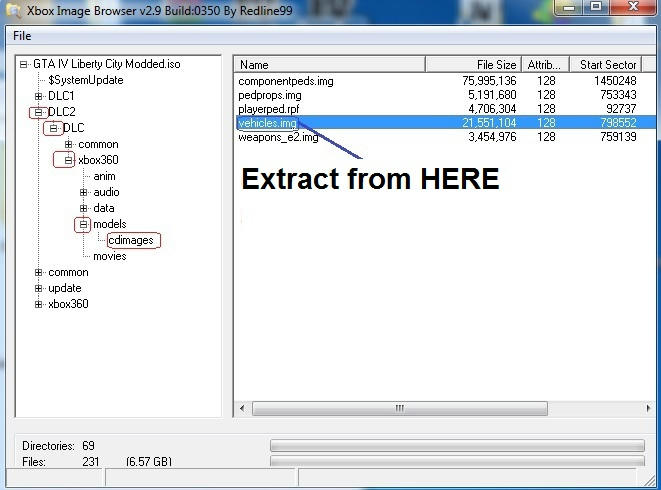This screenshot has width=661, height=490.
Task: Select the cdimages folder
Action: click(132, 240)
